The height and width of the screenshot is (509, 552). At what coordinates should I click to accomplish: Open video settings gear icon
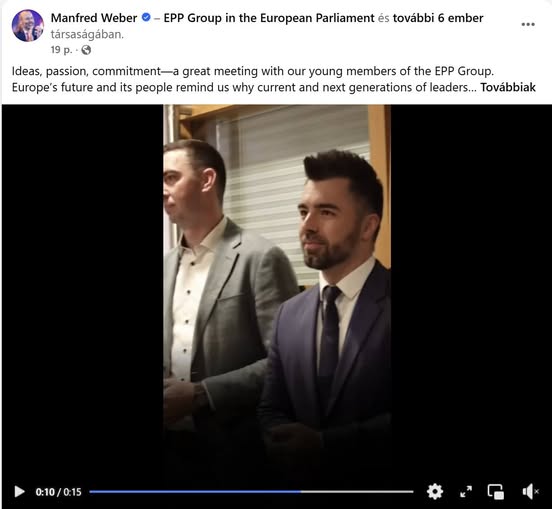pyautogui.click(x=435, y=491)
